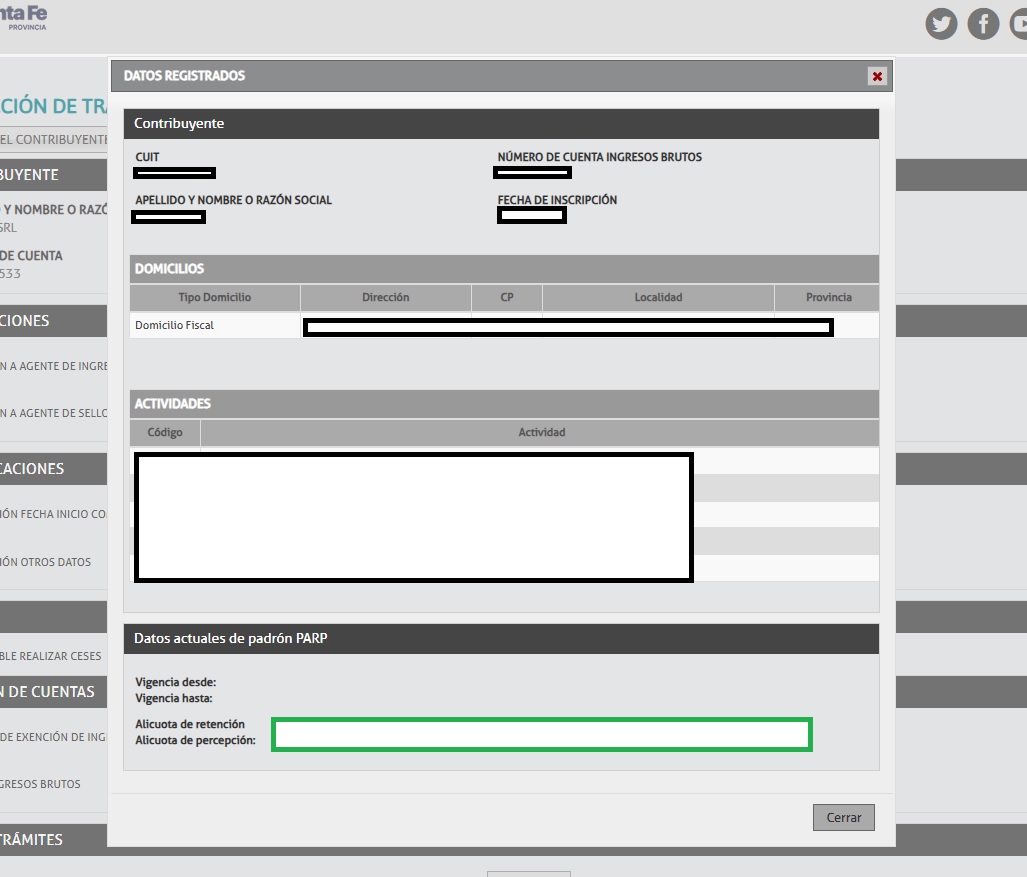Click the ACTIVIDADES section header
Image resolution: width=1027 pixels, height=877 pixels.
504,403
